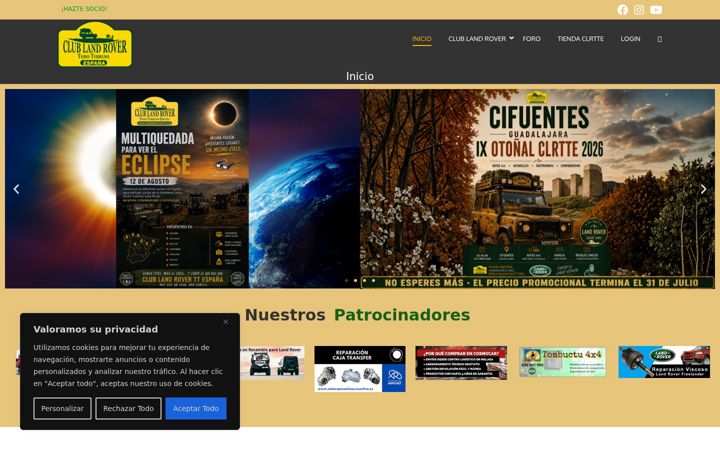720x450 pixels.
Task: Open the Reparación Caja Transfer sponsor banner
Action: (360, 369)
